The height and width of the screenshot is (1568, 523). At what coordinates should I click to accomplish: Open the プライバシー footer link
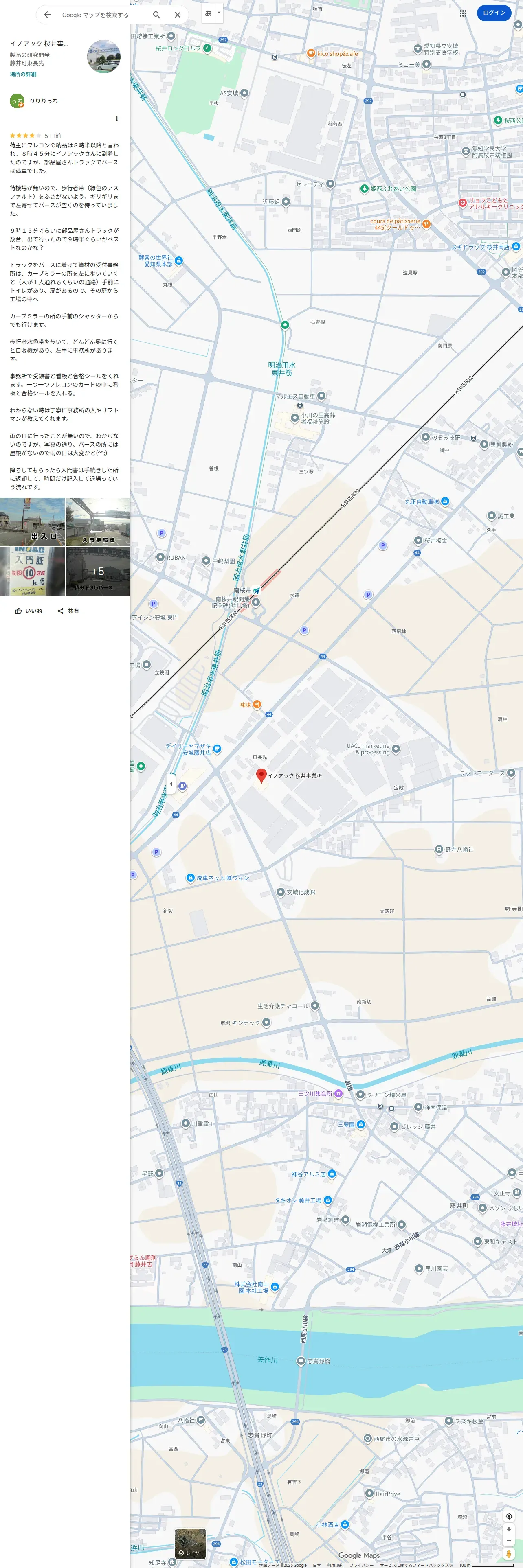pos(362,1565)
